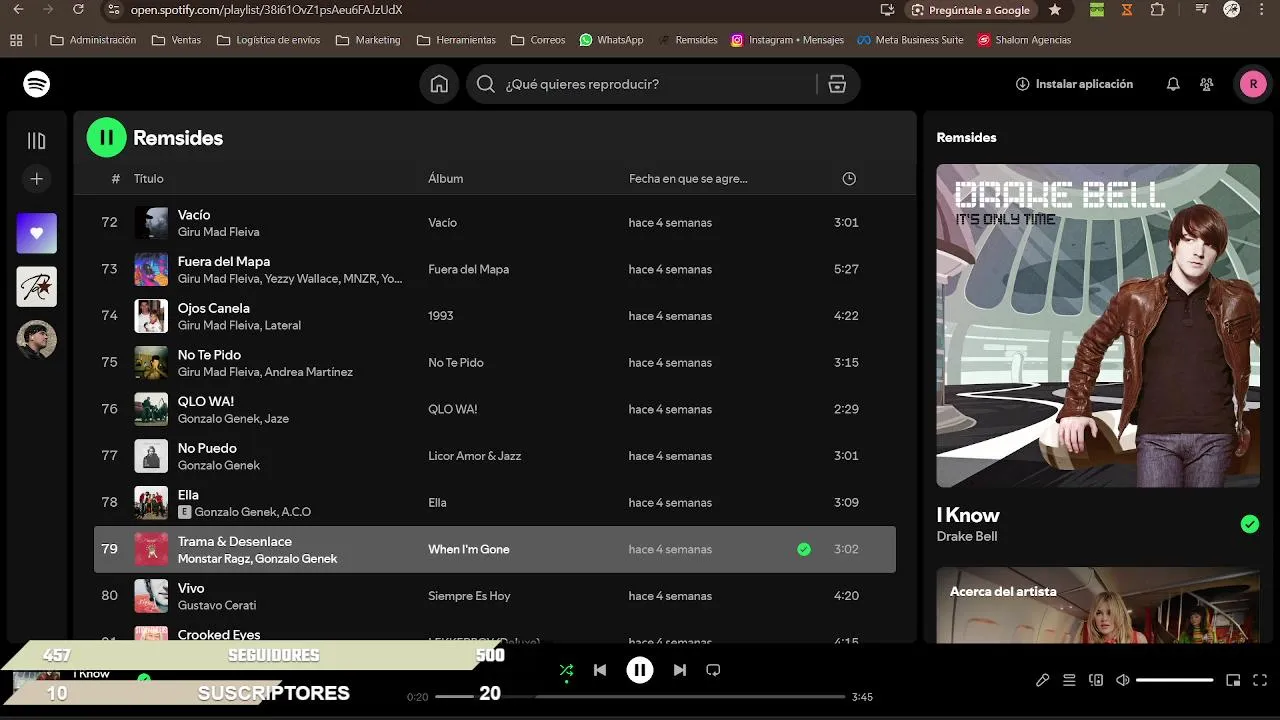This screenshot has width=1280, height=720.
Task: Open artist link Gustavo Cerati
Action: tap(217, 606)
